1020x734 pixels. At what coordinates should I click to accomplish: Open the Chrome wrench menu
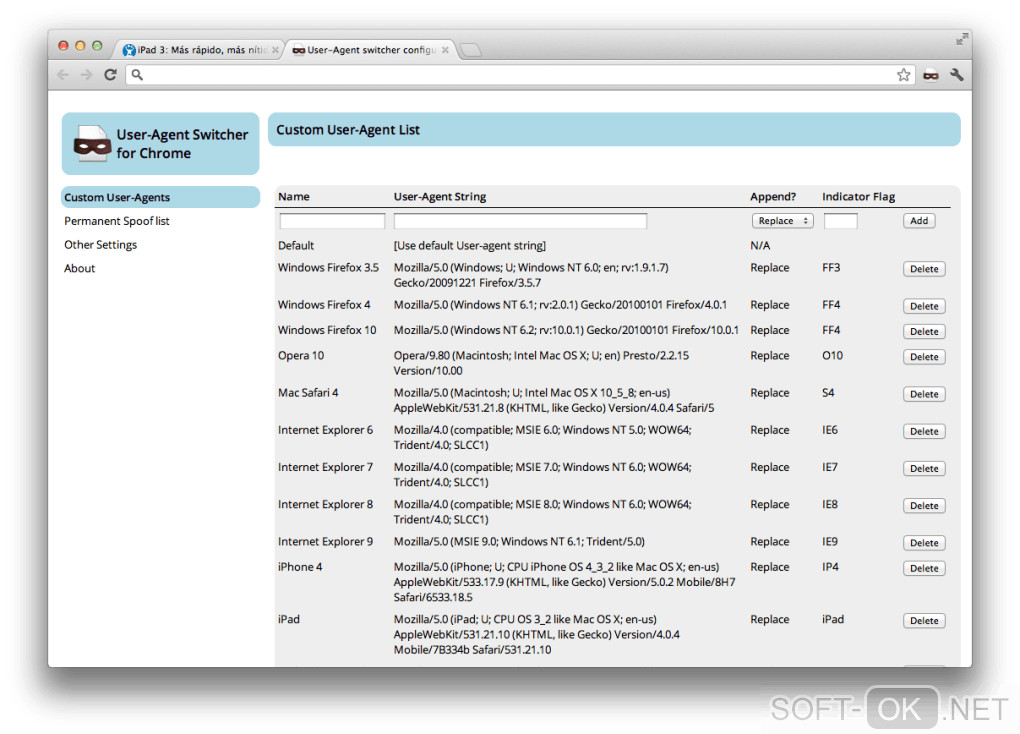click(956, 75)
